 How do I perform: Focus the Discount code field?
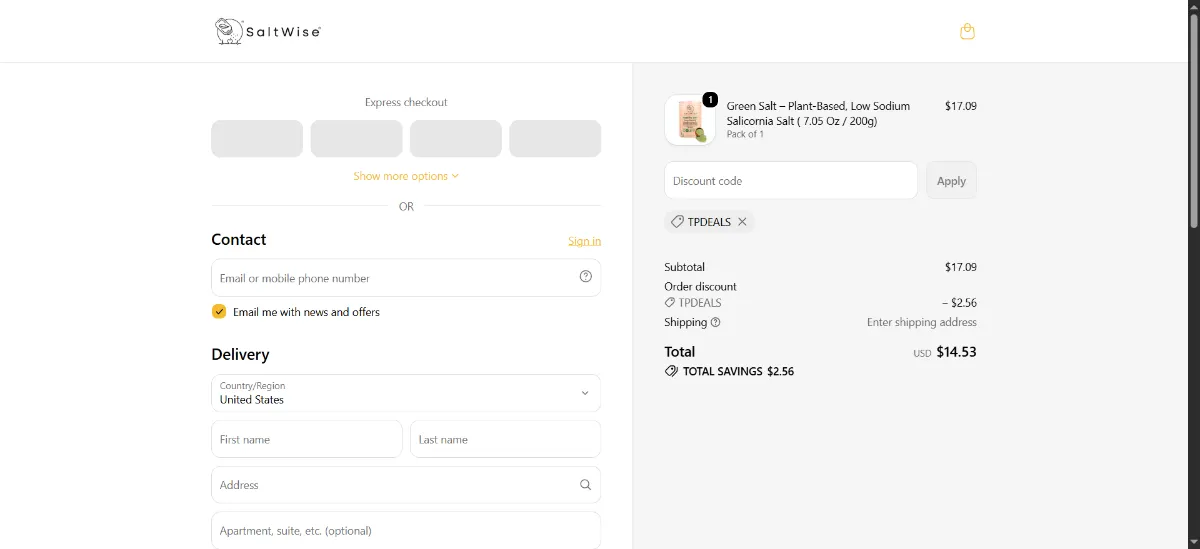coord(791,181)
